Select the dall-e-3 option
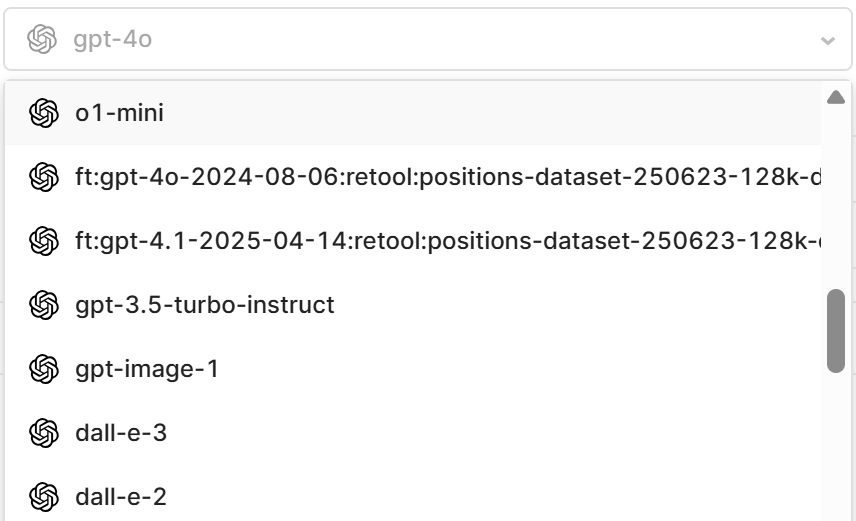The image size is (856, 521). click(x=121, y=433)
